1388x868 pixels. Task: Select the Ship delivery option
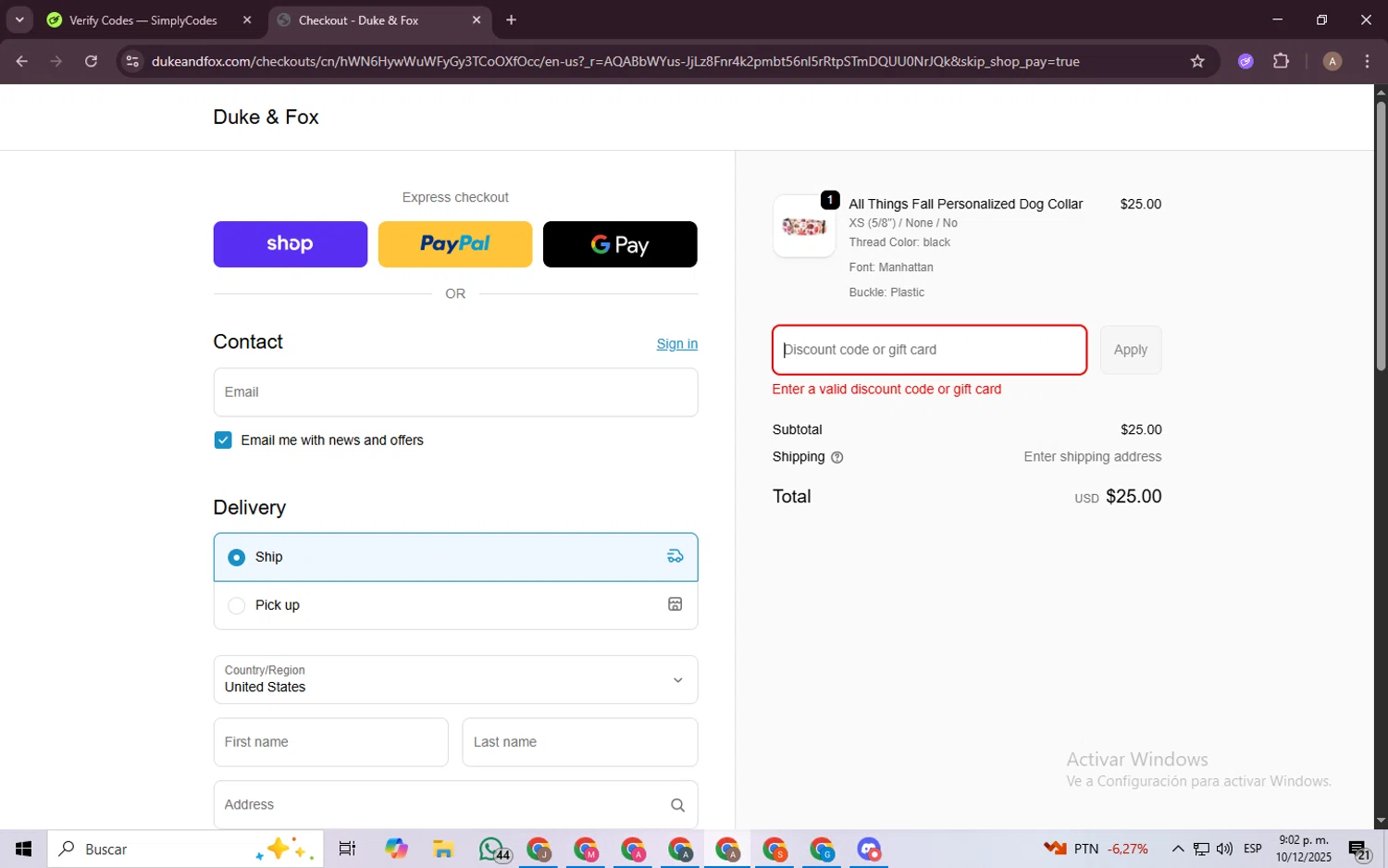pyautogui.click(x=455, y=557)
